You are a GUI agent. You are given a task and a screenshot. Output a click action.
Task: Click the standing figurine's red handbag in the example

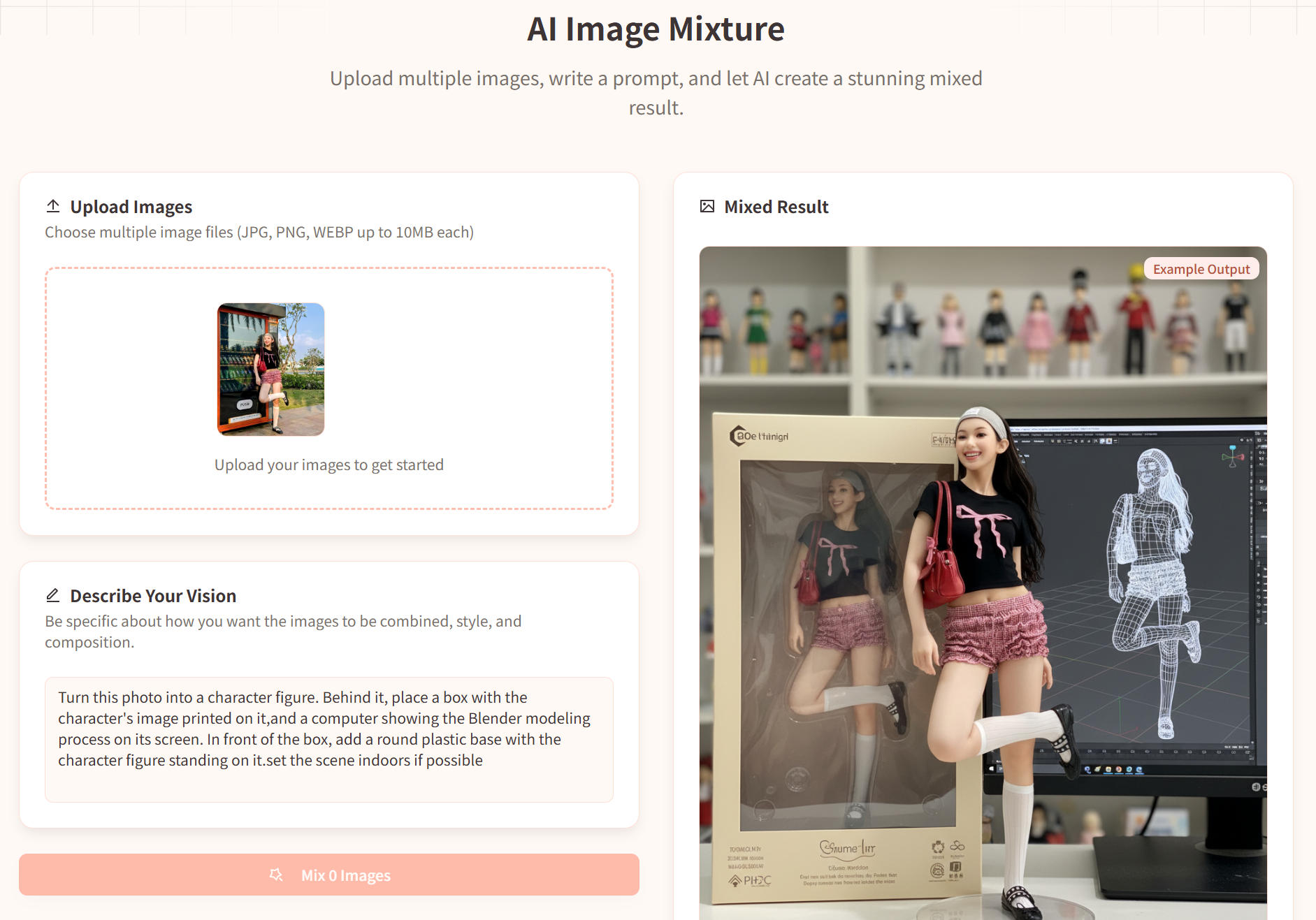click(x=941, y=569)
